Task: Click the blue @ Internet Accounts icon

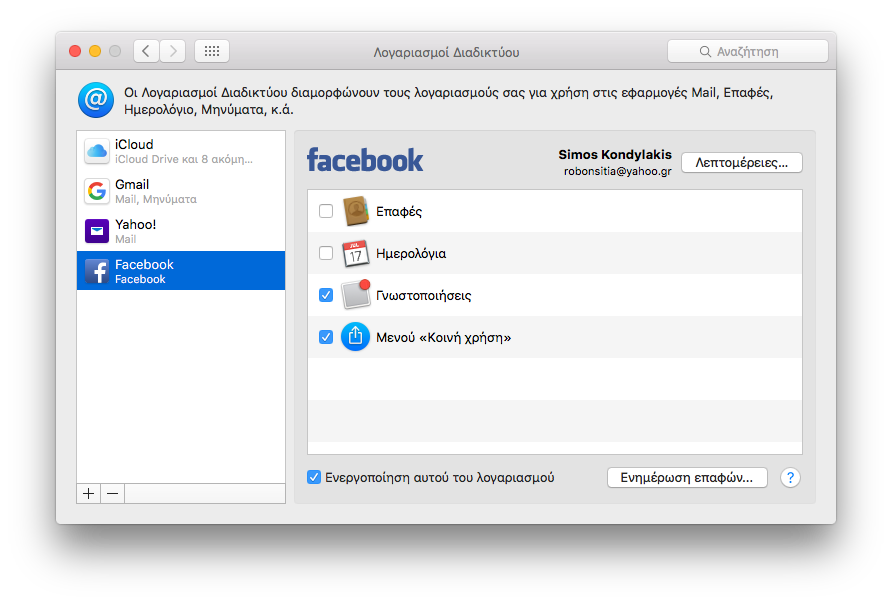Action: pos(96,100)
